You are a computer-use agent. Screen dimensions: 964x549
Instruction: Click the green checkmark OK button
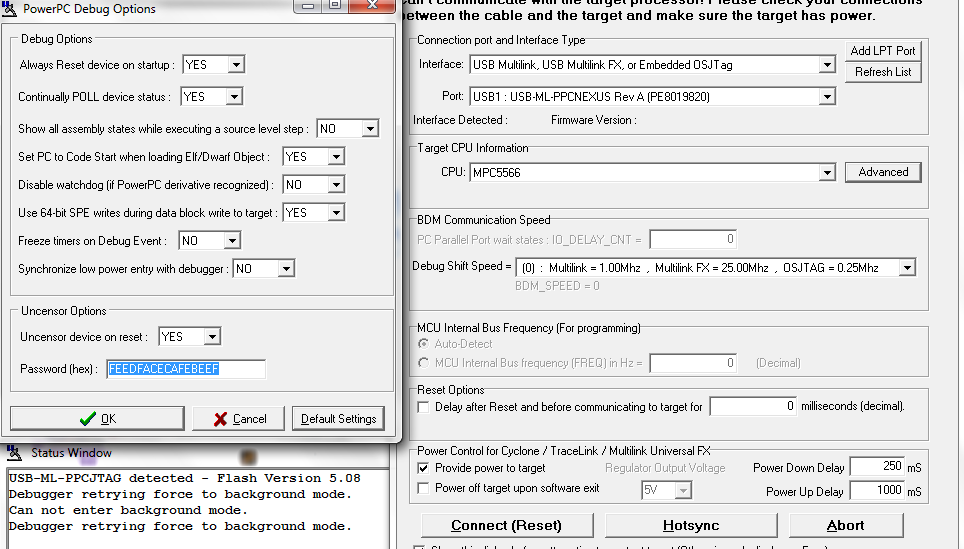coord(97,419)
